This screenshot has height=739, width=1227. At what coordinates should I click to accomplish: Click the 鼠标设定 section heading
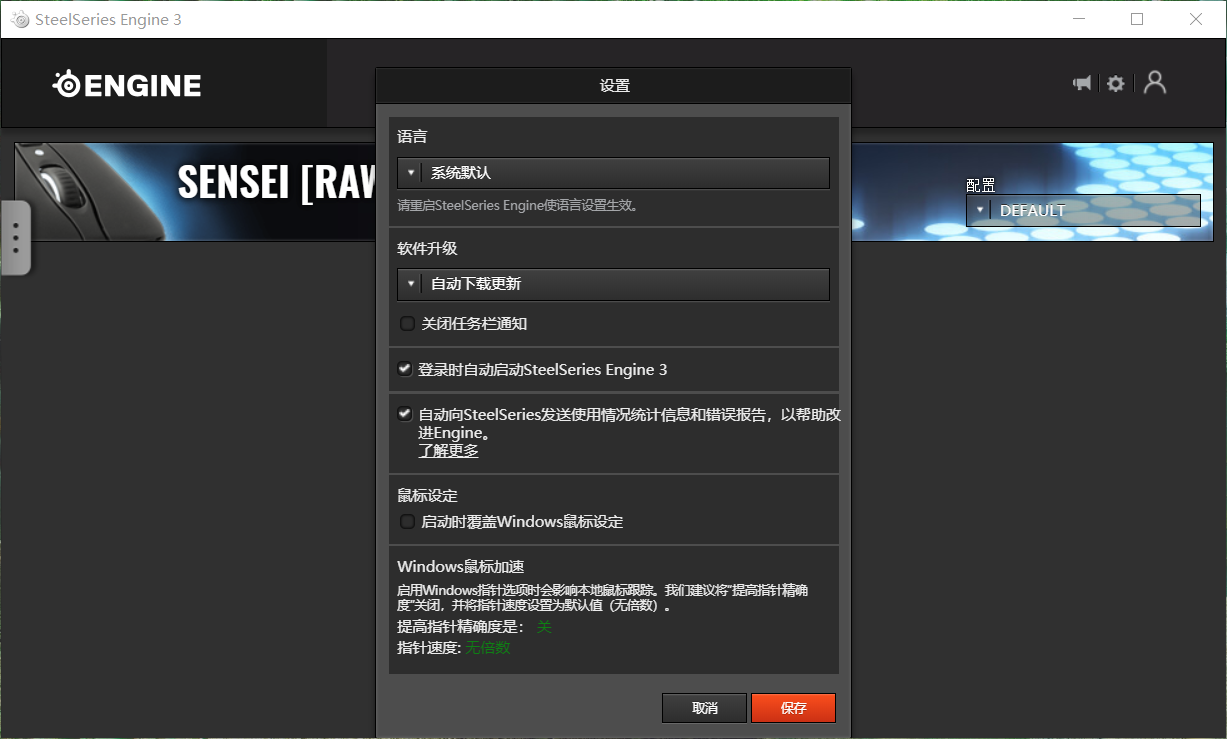coord(427,496)
